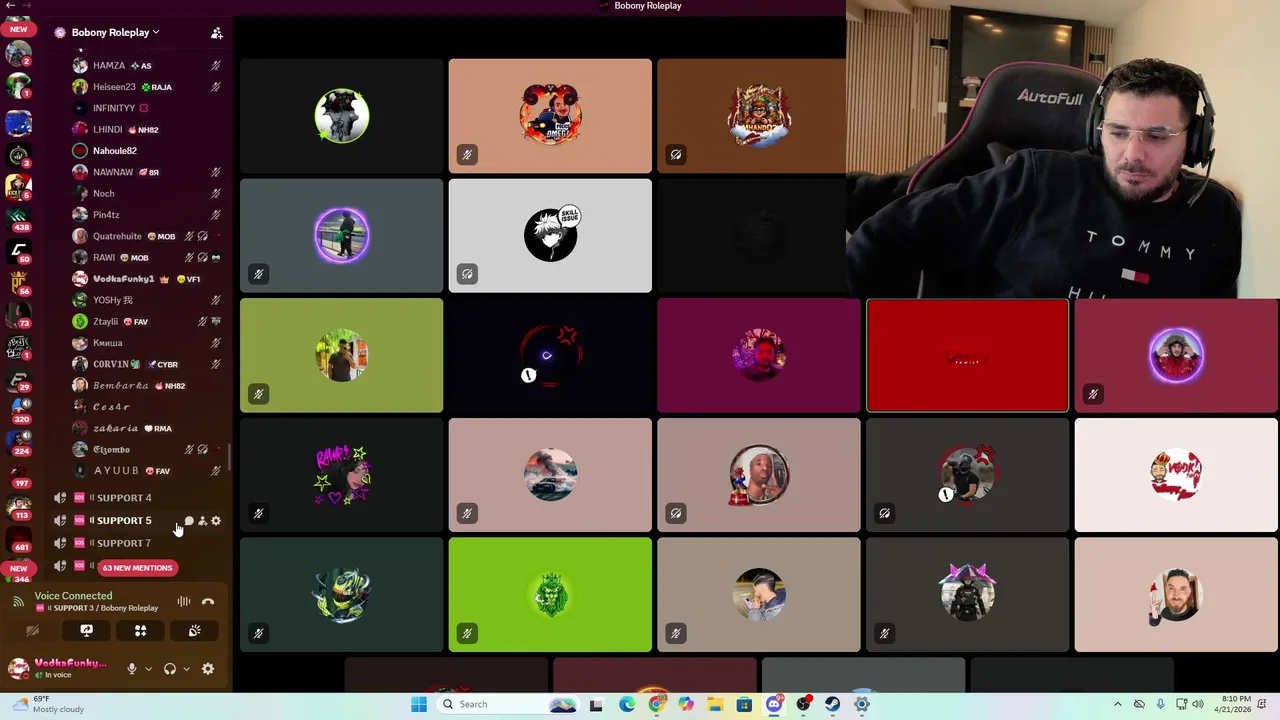
Task: Open the soundboard button
Action: click(194, 631)
